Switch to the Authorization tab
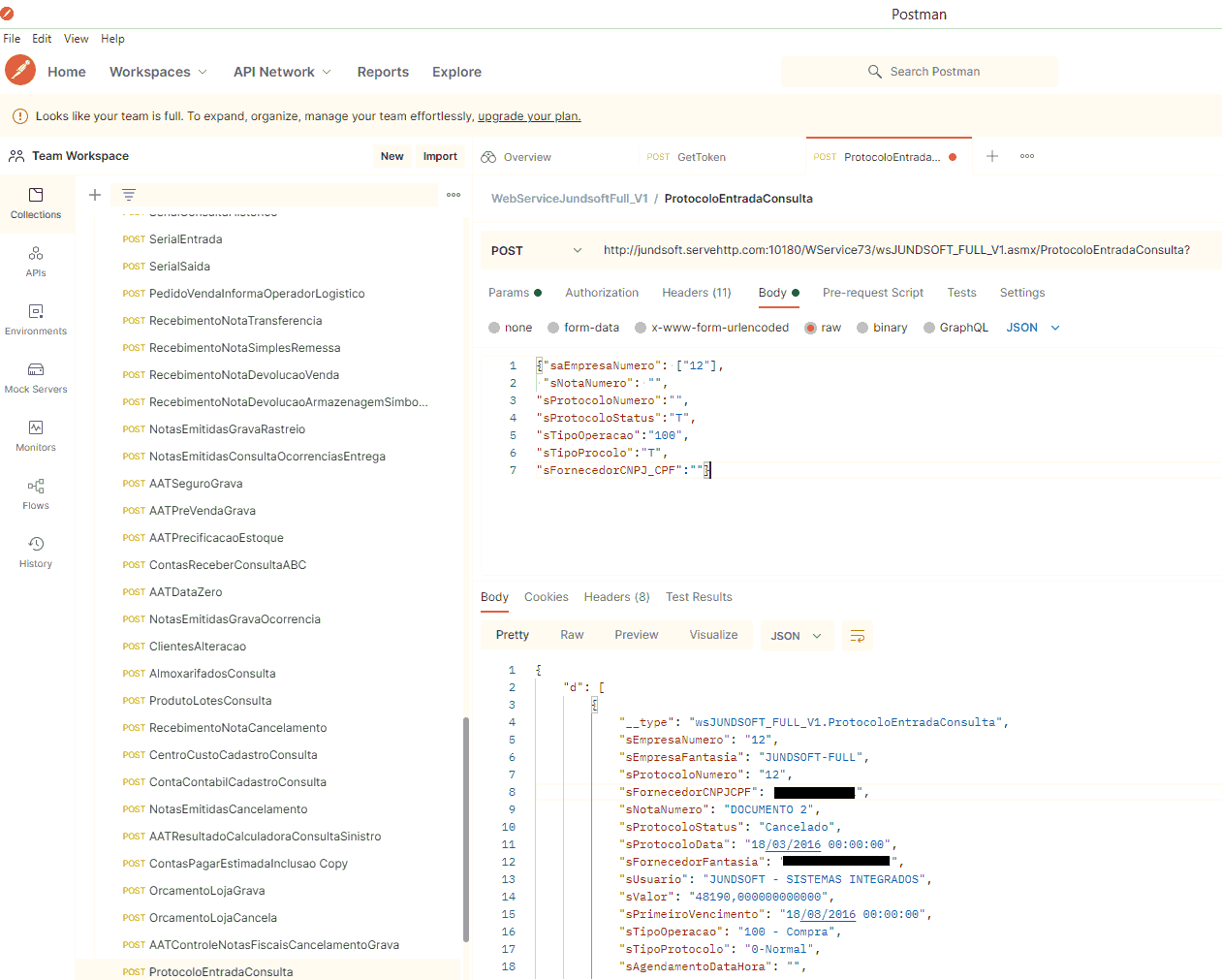This screenshot has height=980, width=1222. click(x=602, y=293)
